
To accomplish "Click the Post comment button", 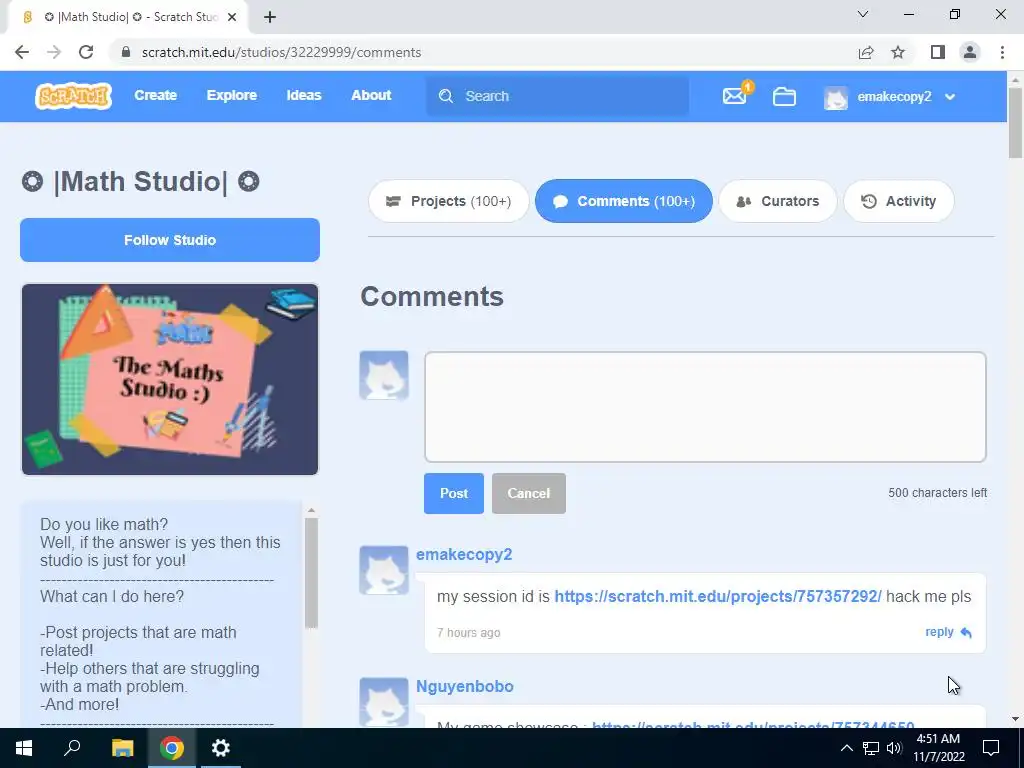I will [x=454, y=493].
